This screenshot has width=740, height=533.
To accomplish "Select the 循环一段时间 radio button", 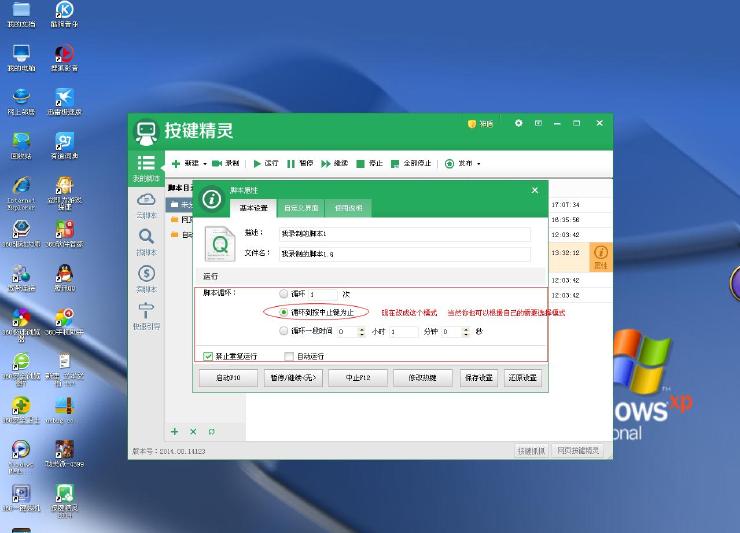I will point(284,331).
